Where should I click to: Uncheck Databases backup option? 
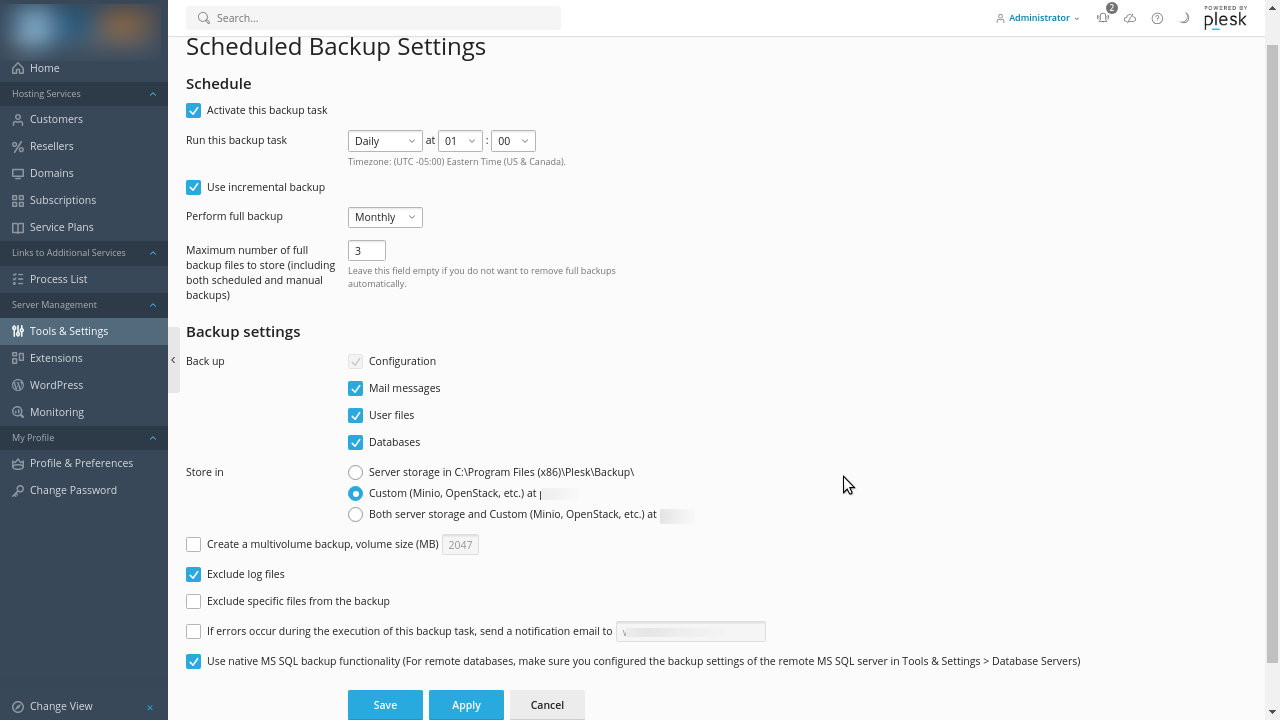[x=355, y=442]
